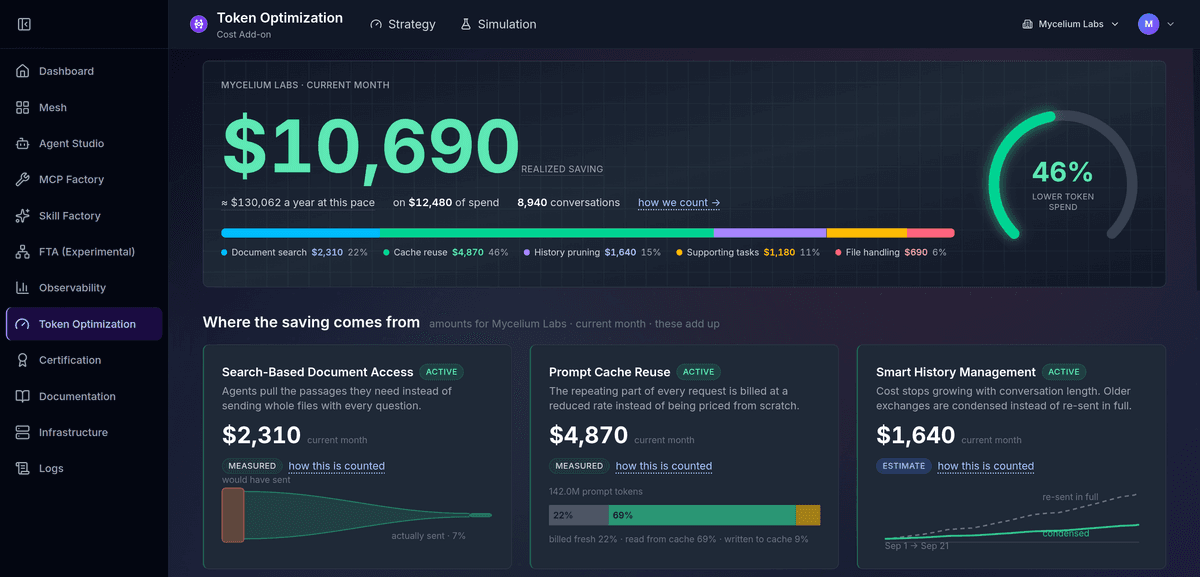
Task: Click the Mesh grid icon
Action: tap(23, 107)
